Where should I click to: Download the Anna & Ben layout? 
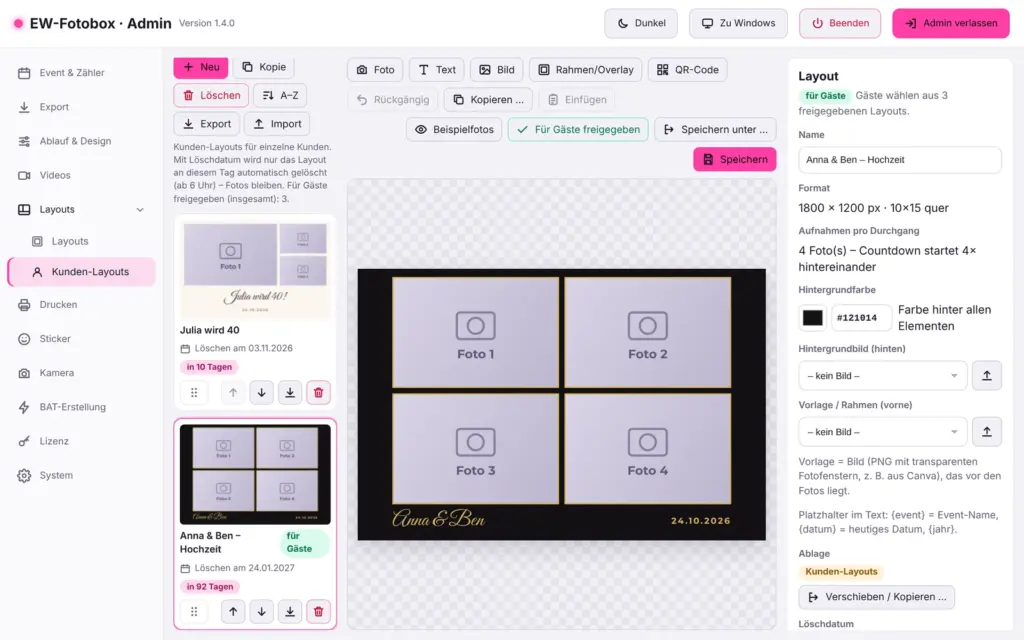(x=290, y=612)
